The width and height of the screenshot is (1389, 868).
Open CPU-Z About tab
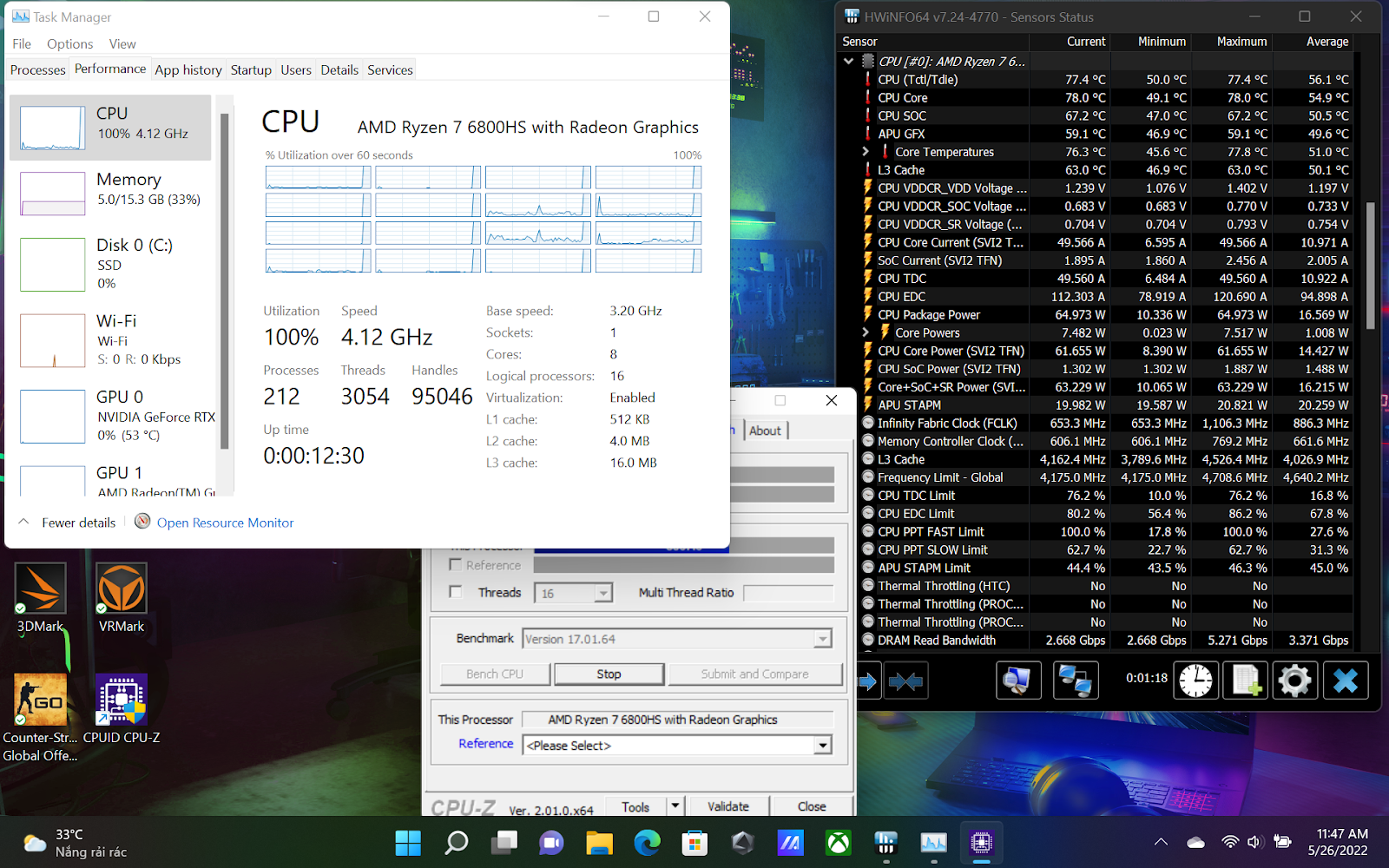click(765, 431)
